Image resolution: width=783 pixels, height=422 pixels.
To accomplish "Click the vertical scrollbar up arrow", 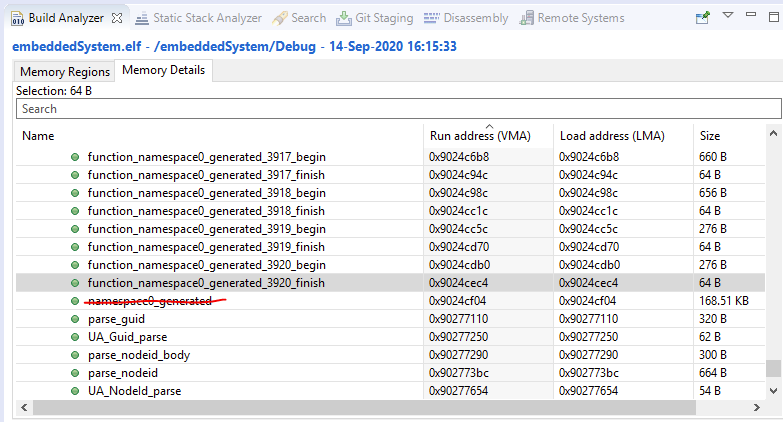I will coord(774,133).
